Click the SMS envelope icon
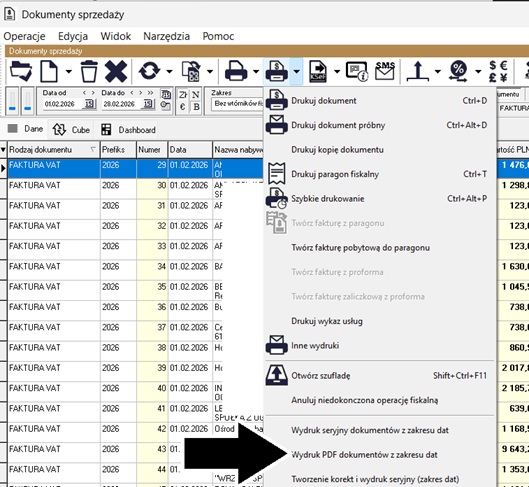529x487 pixels. tap(385, 71)
